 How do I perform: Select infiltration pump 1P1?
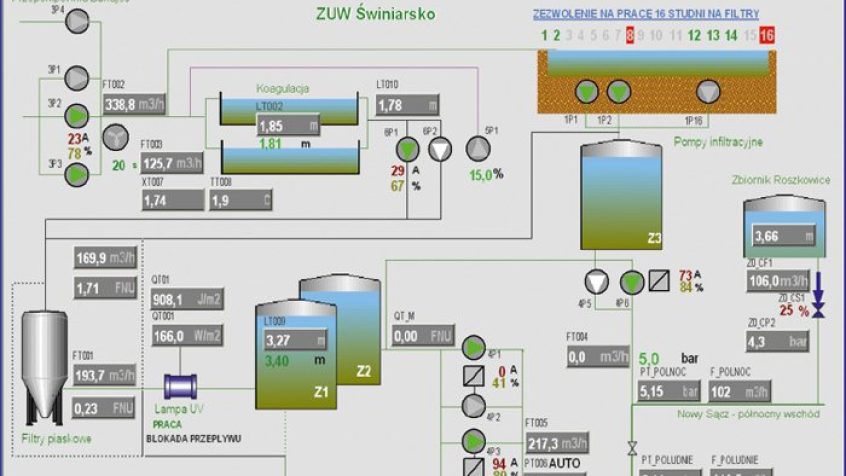[586, 92]
